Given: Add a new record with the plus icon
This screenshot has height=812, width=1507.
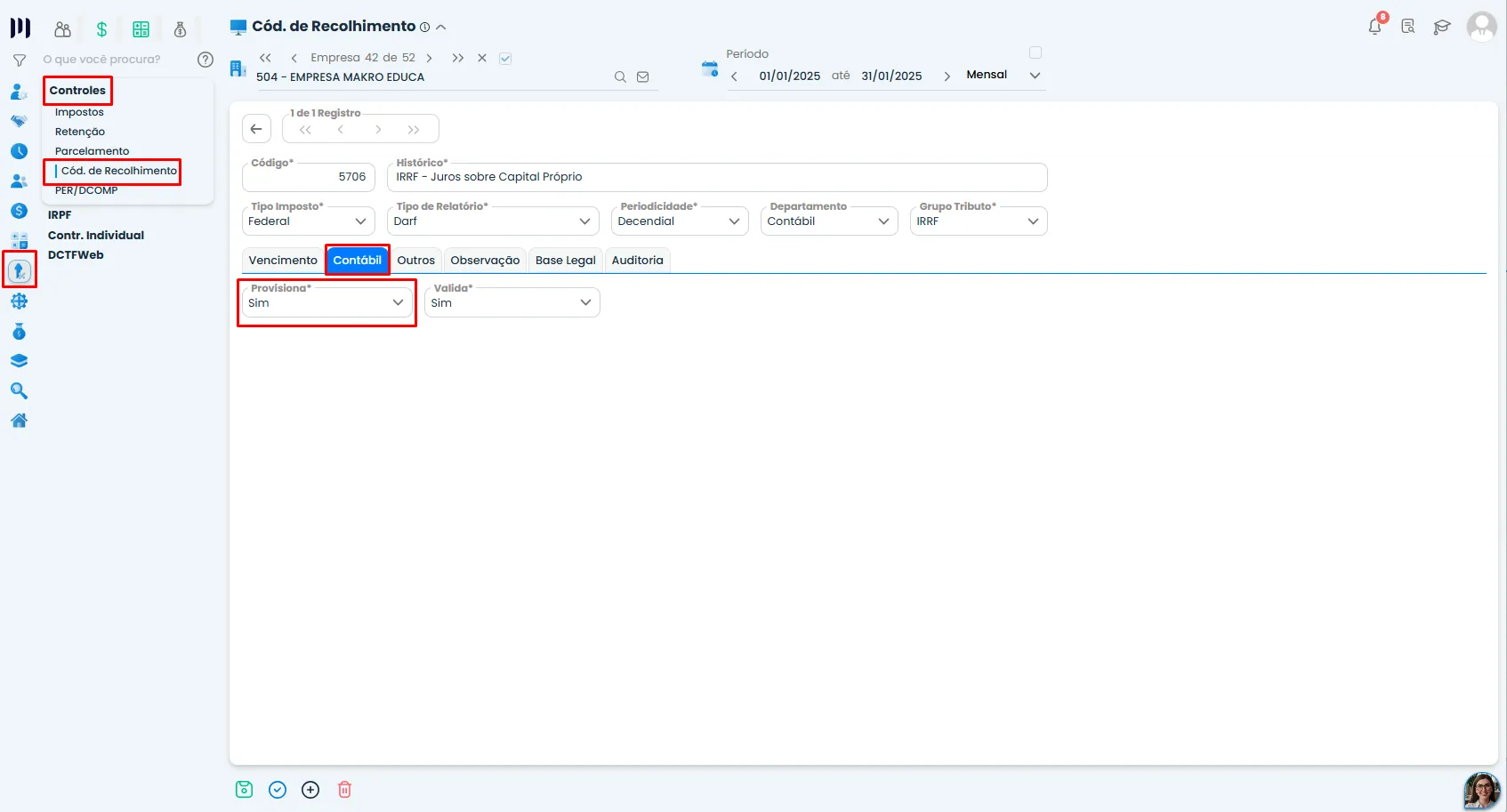Looking at the screenshot, I should click(310, 790).
